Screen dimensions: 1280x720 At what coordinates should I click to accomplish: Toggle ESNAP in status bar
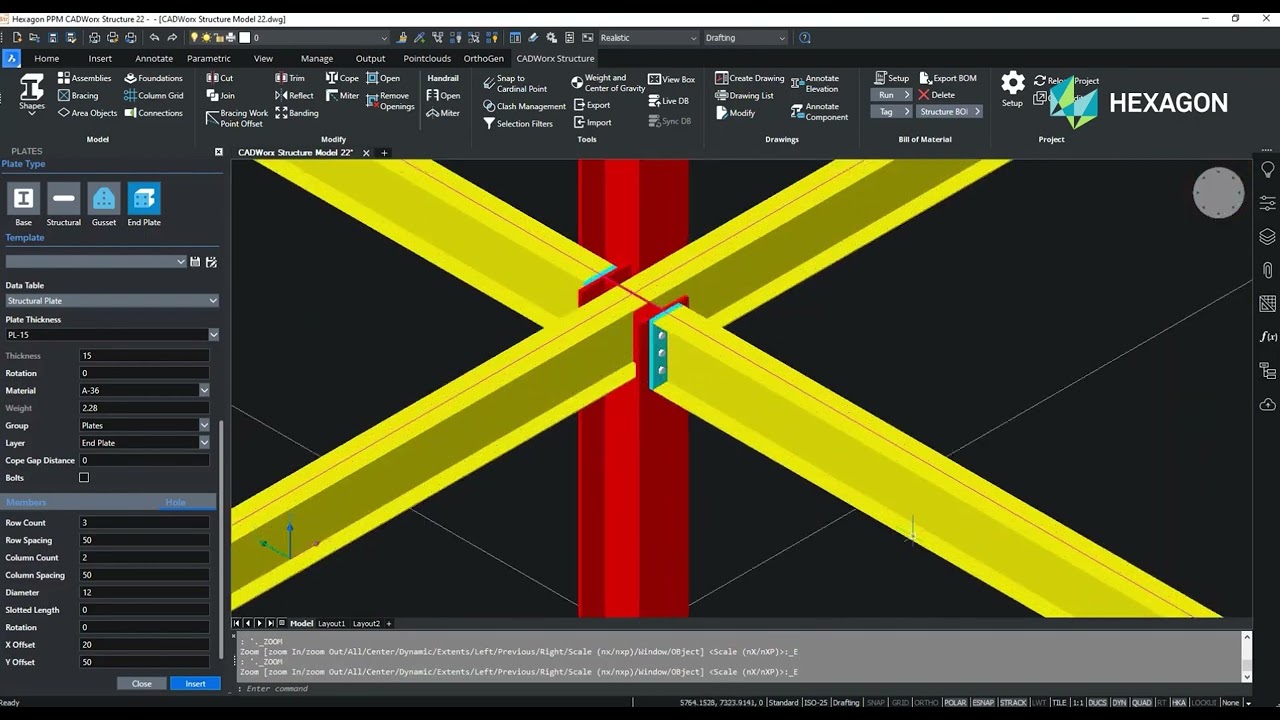[x=983, y=703]
